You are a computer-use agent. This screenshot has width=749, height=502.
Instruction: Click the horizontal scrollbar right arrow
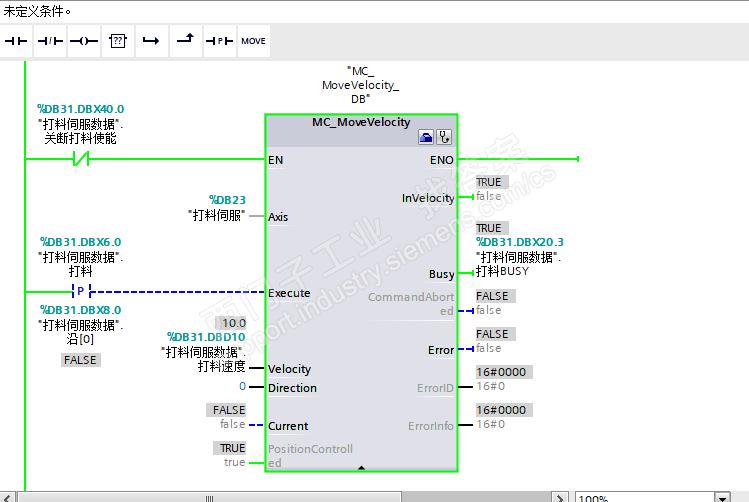560,498
